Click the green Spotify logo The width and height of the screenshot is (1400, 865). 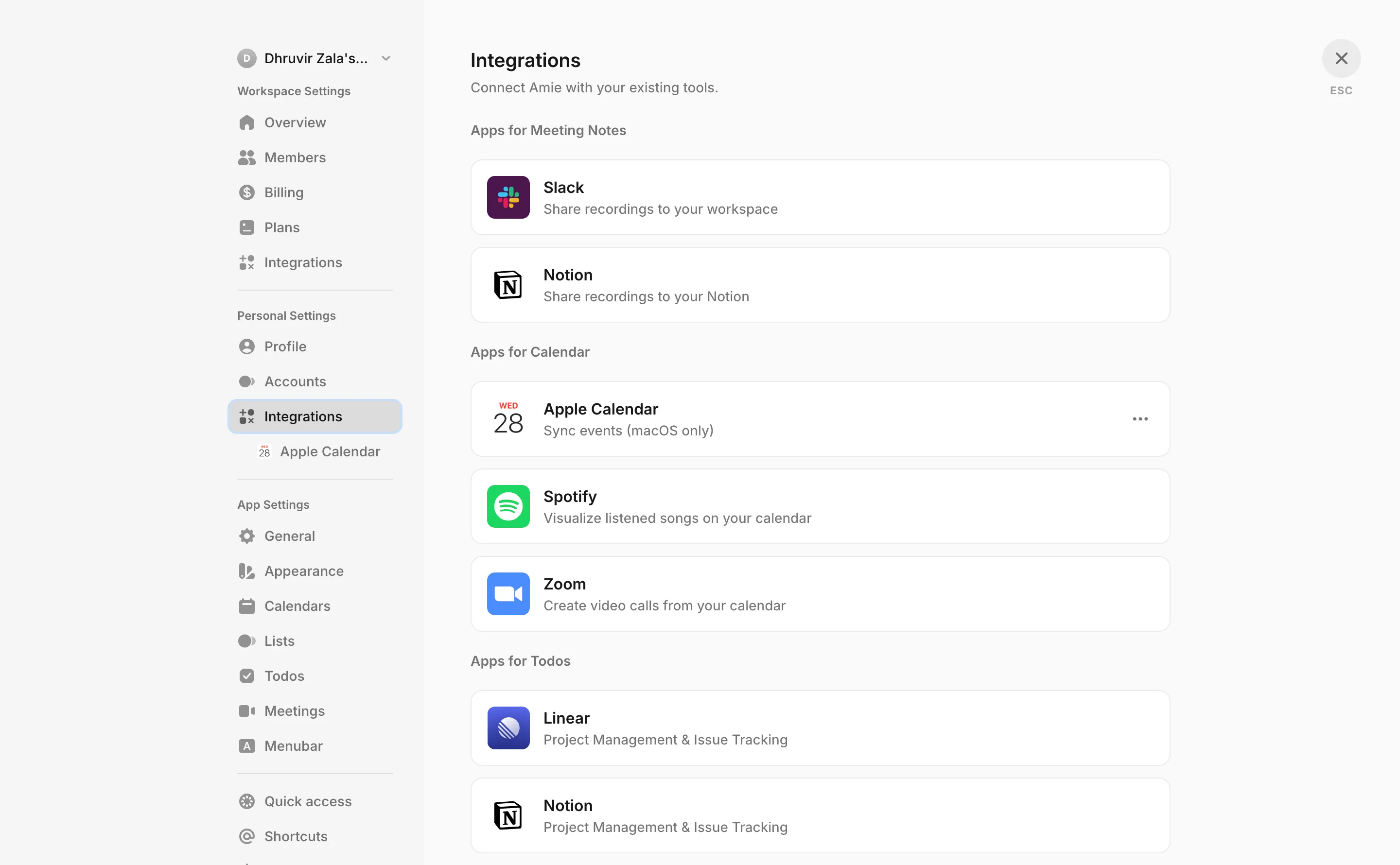click(x=508, y=506)
